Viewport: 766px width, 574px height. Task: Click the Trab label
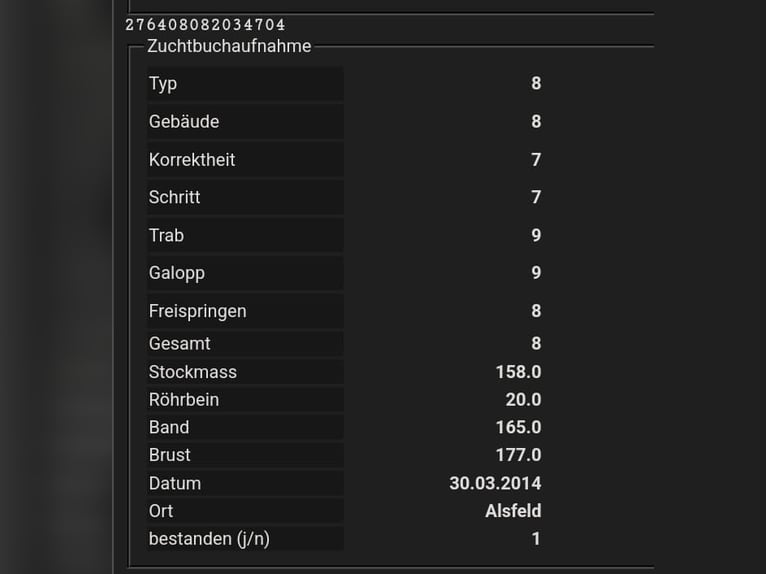pos(167,236)
